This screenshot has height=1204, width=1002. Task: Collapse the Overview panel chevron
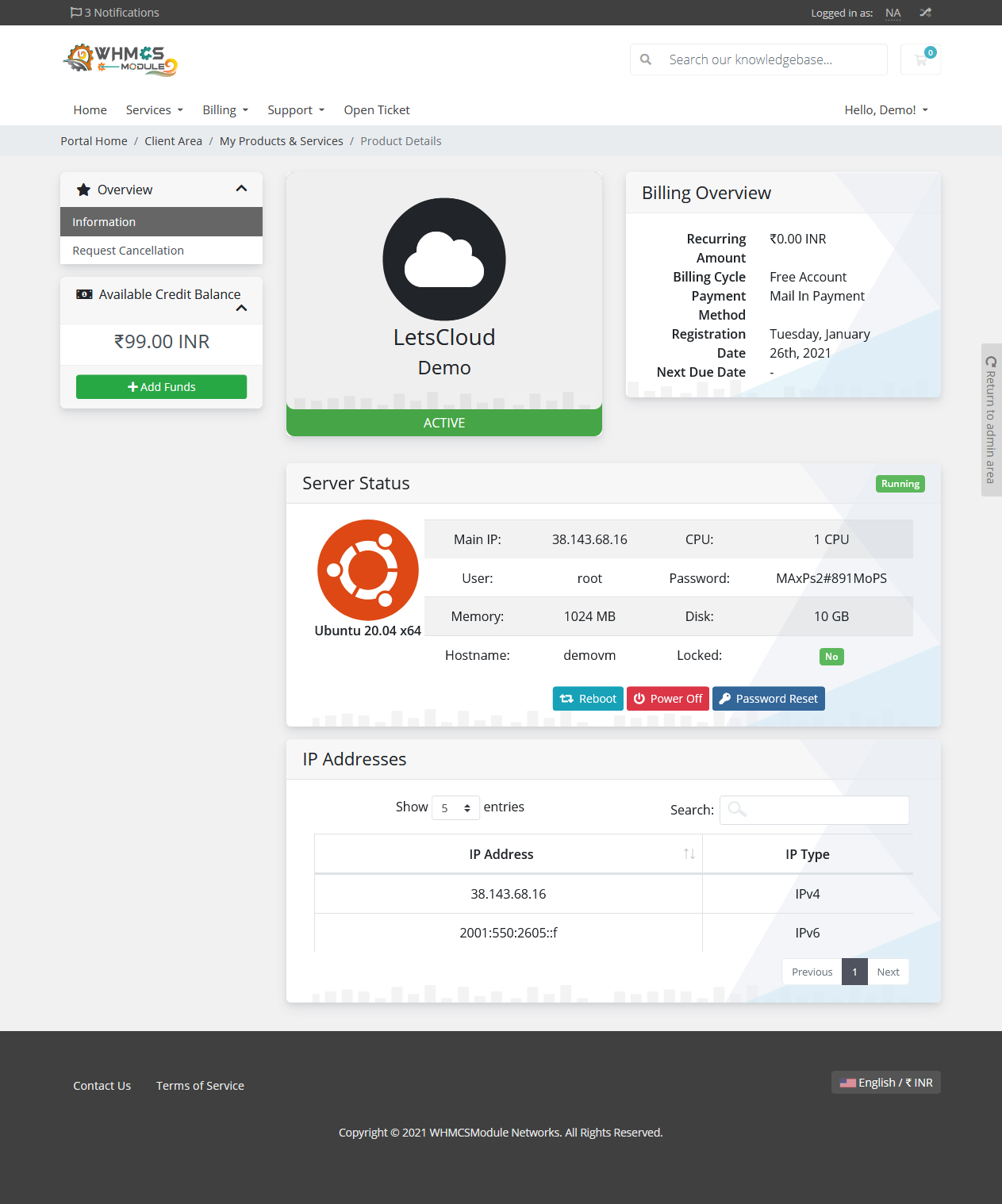(x=242, y=189)
